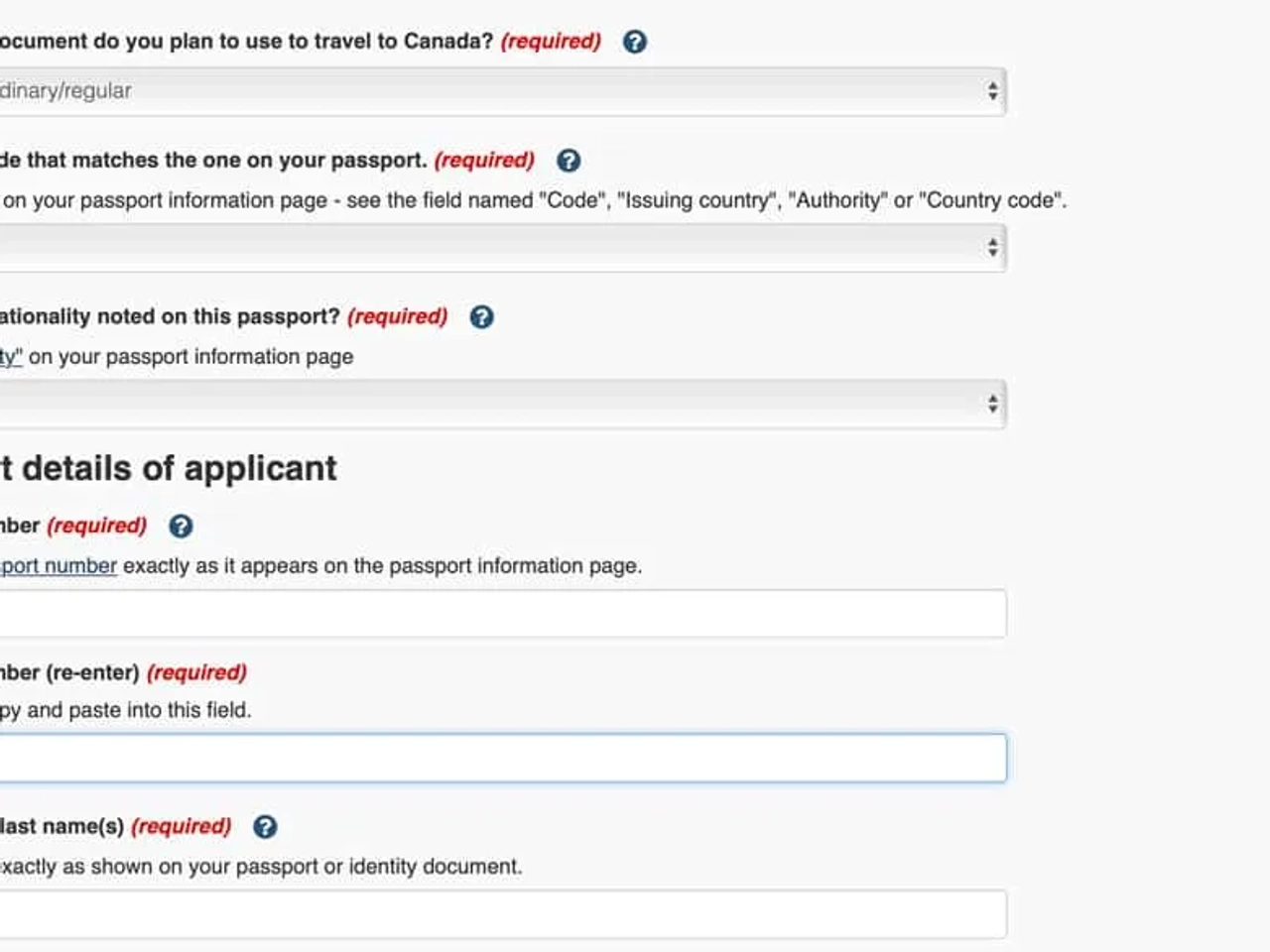Click help icon beside last name(s) label
Screen dimensions: 1270x952
pyautogui.click(x=265, y=827)
